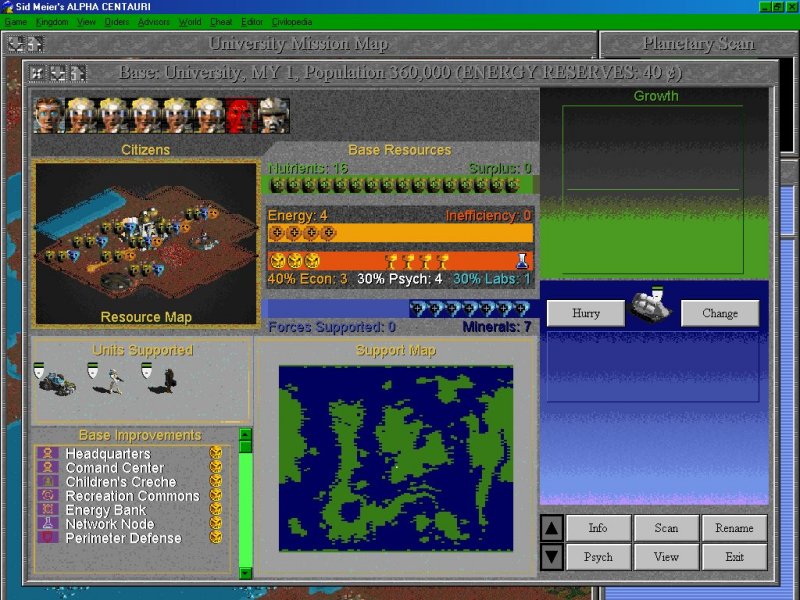This screenshot has width=800, height=600.
Task: Click the Base Improvements scrollbar down arrow
Action: tap(245, 573)
